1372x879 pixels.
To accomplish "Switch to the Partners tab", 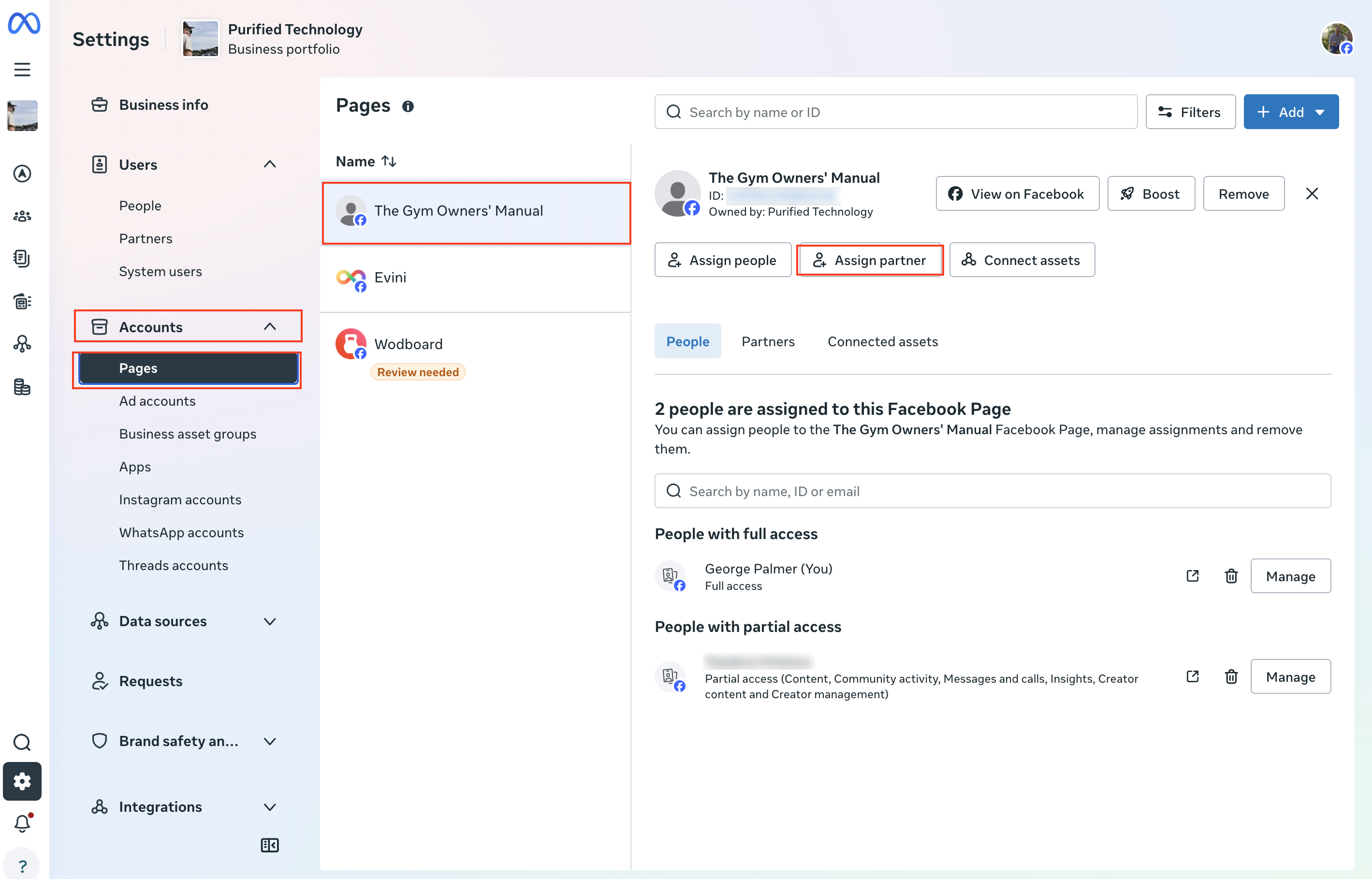I will pos(768,341).
